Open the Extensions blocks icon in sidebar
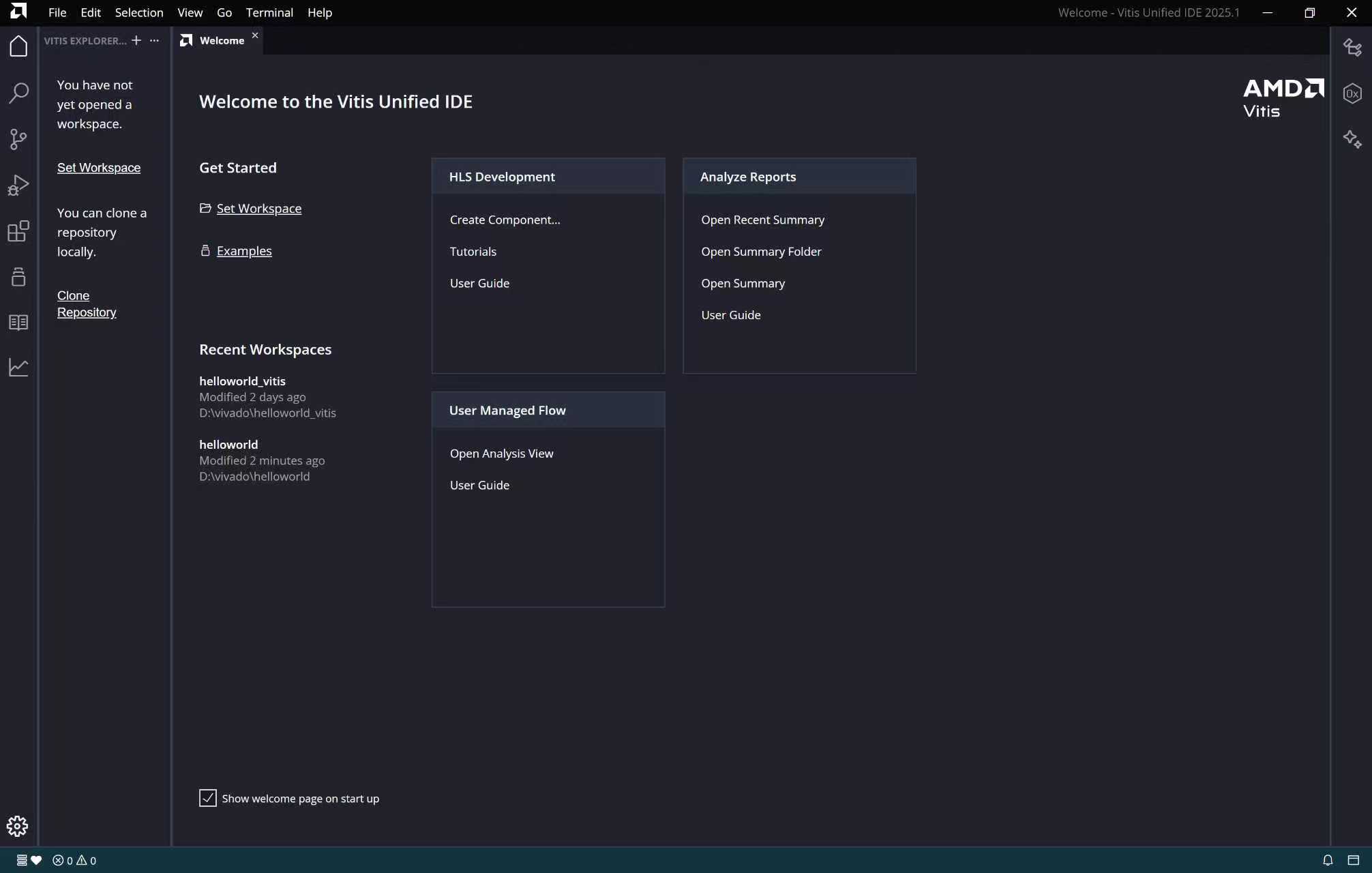 [x=18, y=231]
